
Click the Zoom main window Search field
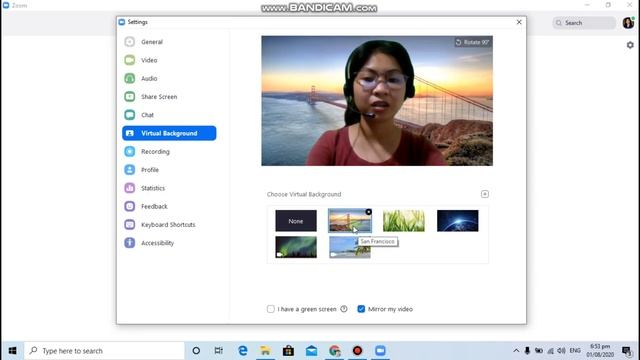point(584,23)
